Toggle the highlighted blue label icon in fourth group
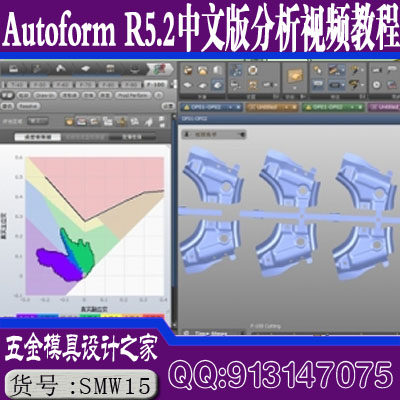The height and width of the screenshot is (400, 400). click(317, 85)
